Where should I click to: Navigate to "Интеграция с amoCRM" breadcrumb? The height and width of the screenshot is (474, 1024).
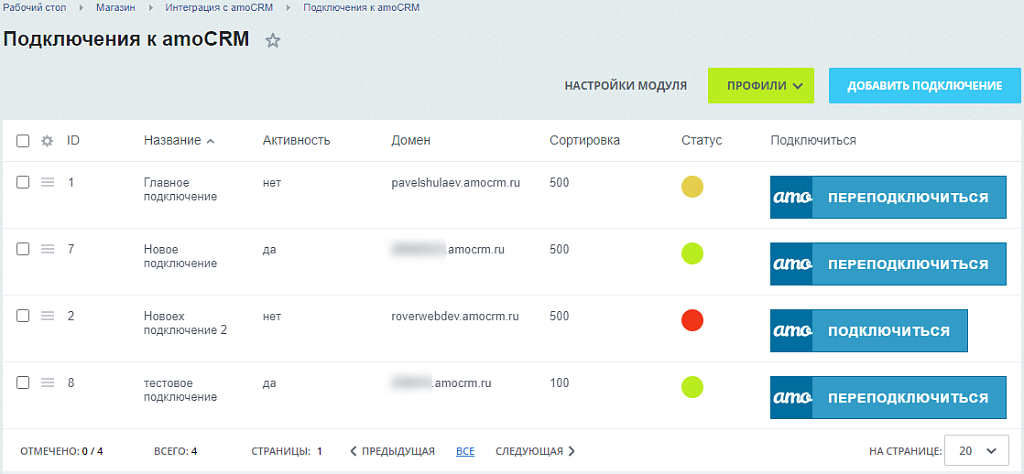click(x=217, y=8)
